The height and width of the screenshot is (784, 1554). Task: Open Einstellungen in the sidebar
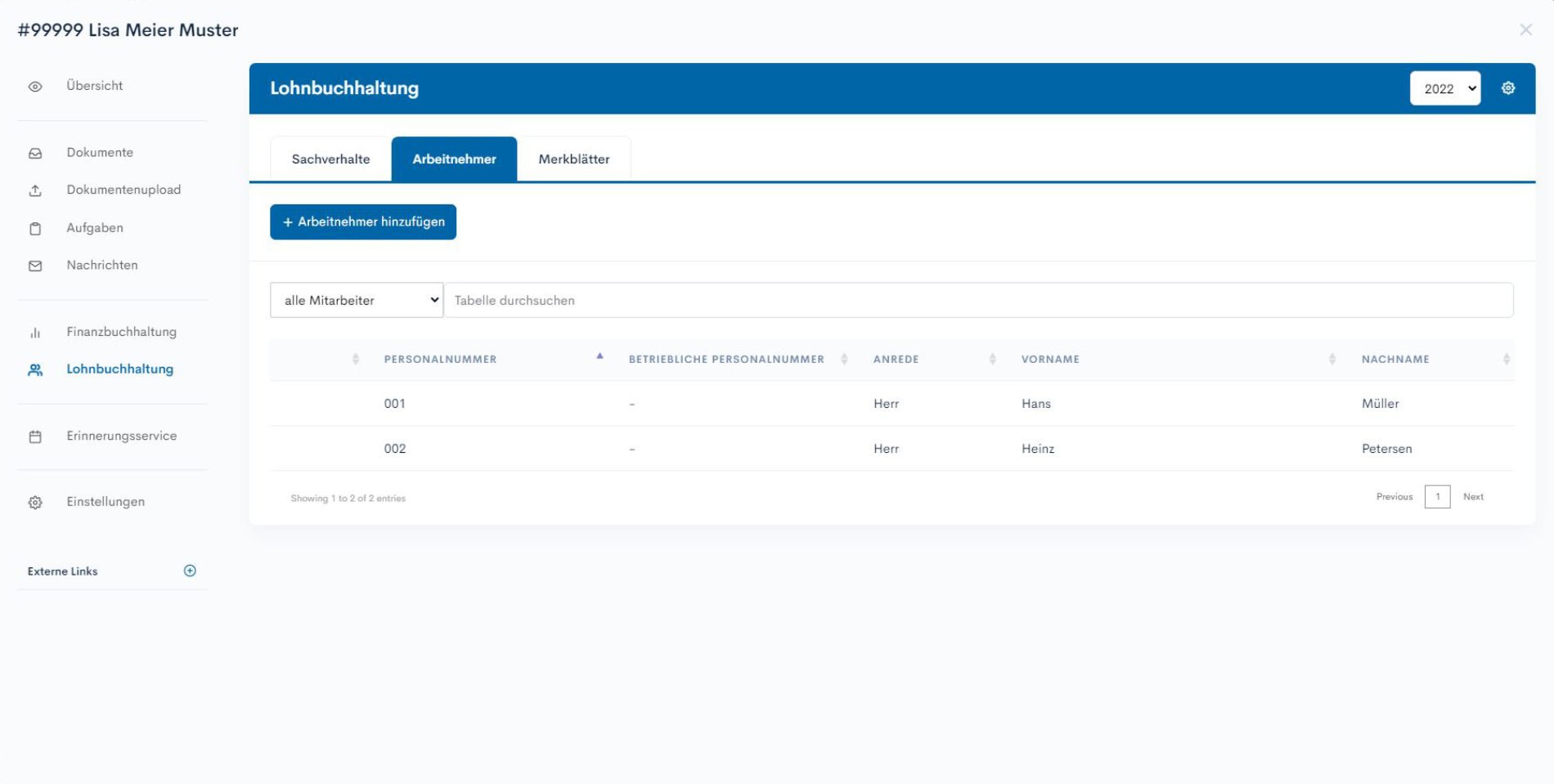106,502
